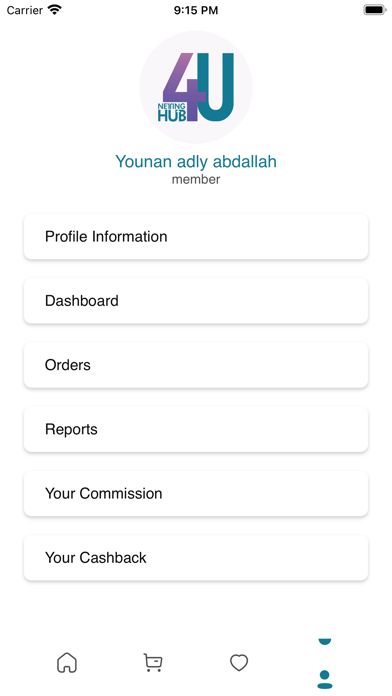
Task: Open the heart wishlist icon
Action: 239,663
